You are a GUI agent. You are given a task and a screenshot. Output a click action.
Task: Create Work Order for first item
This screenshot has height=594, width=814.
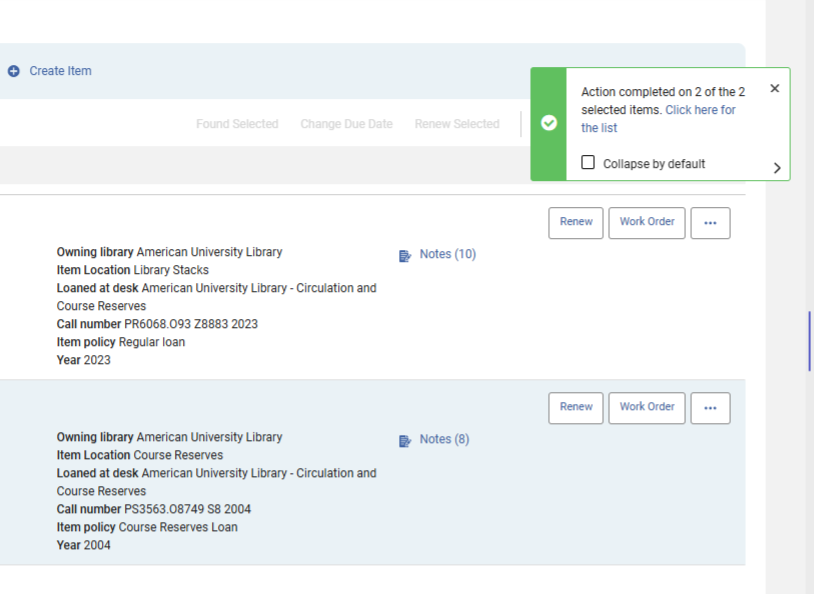[x=647, y=222]
